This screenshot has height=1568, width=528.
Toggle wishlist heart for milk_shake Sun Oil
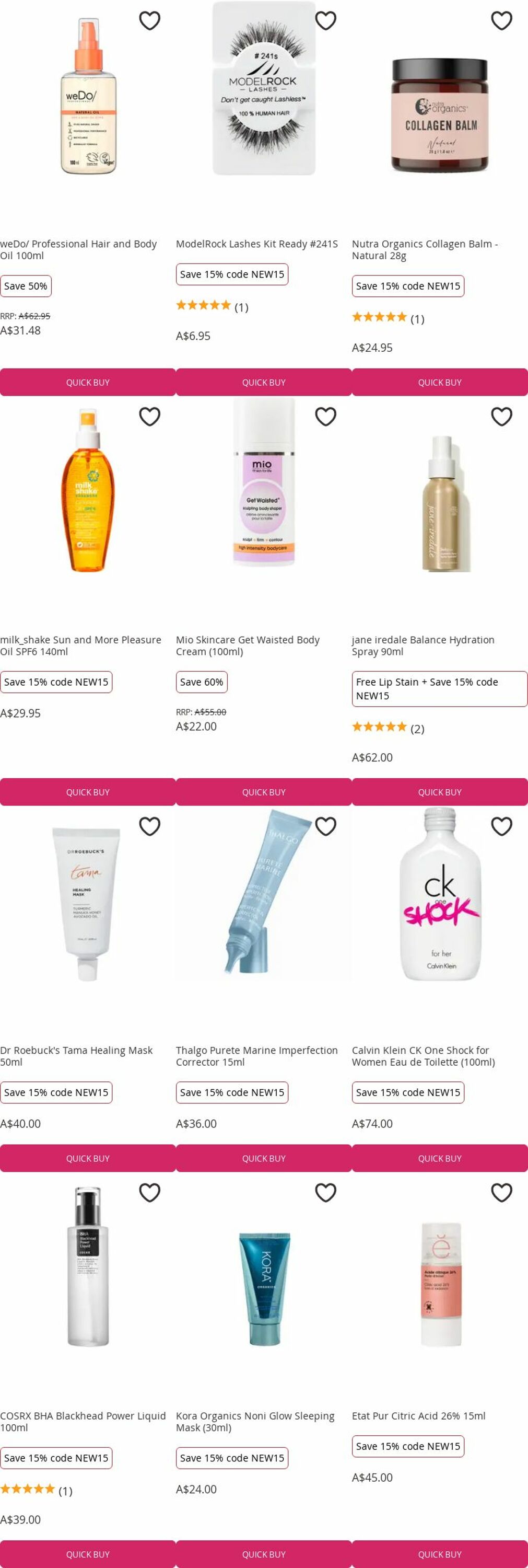point(150,417)
